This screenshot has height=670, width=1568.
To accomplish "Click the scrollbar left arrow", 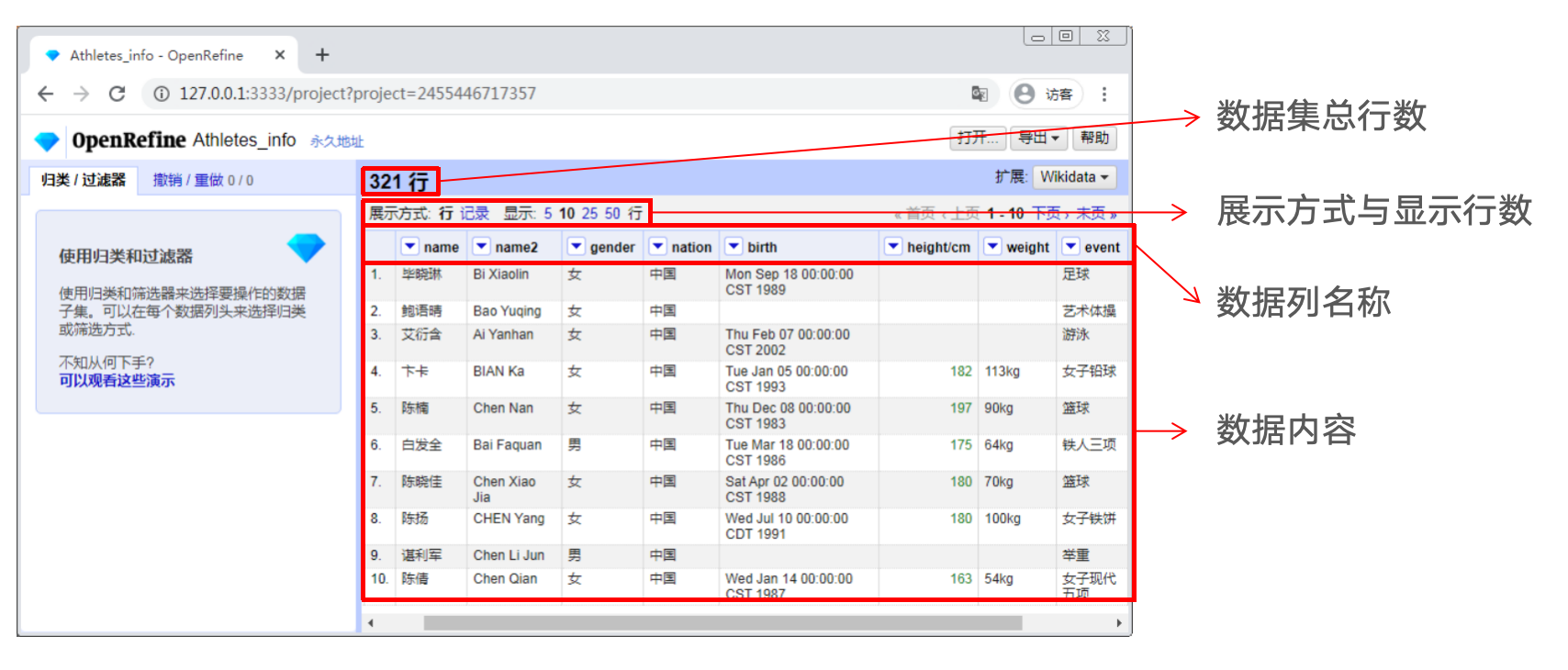I will point(371,623).
